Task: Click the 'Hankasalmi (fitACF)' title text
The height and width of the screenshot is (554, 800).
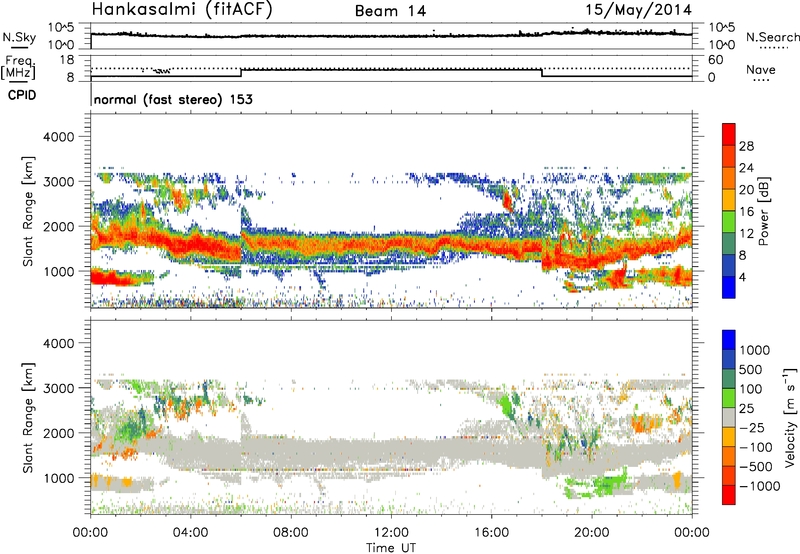Action: point(182,10)
